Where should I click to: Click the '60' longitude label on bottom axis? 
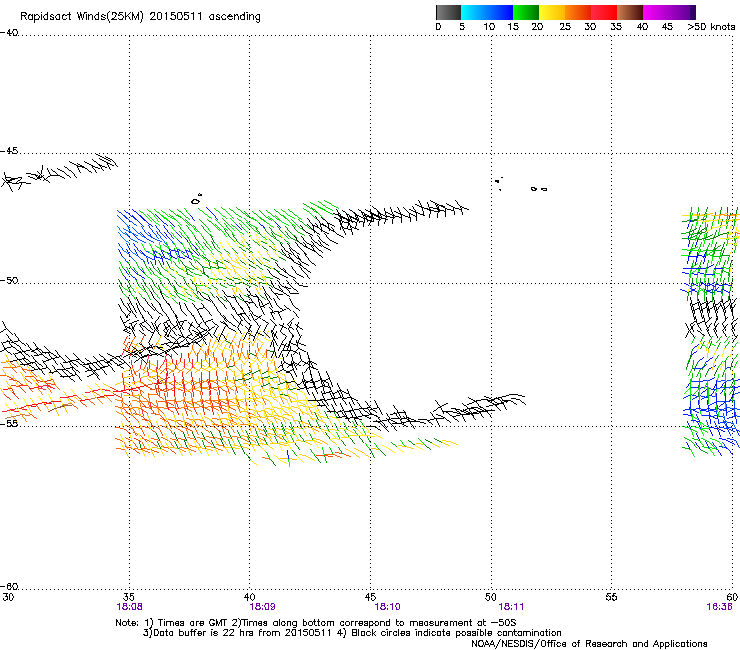(x=732, y=597)
